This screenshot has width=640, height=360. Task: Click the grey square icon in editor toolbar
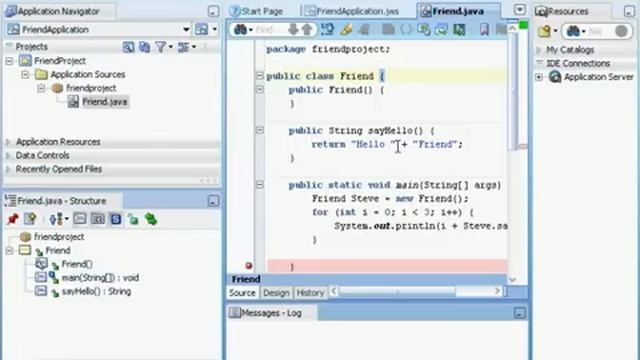(388, 29)
